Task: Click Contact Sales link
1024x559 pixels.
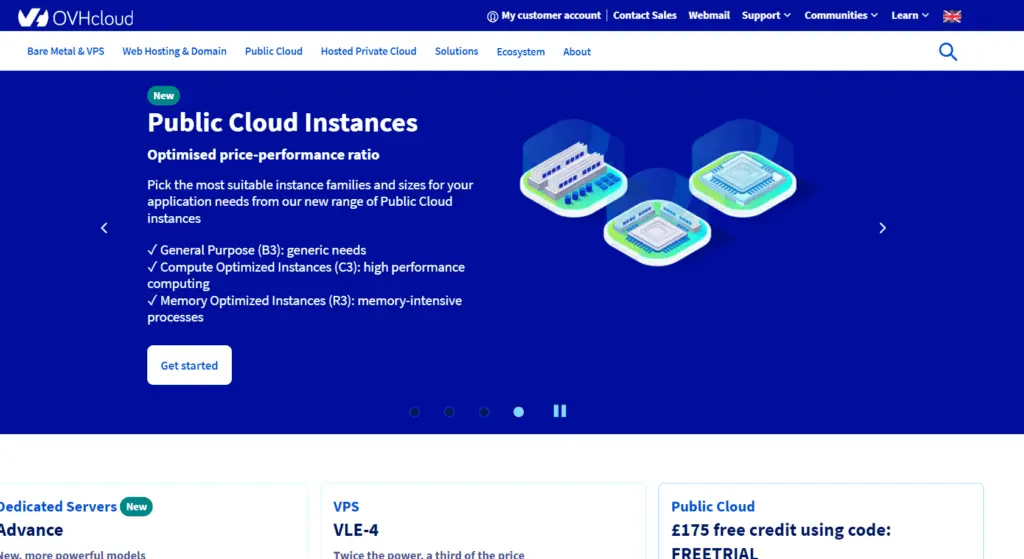Action: [x=645, y=15]
